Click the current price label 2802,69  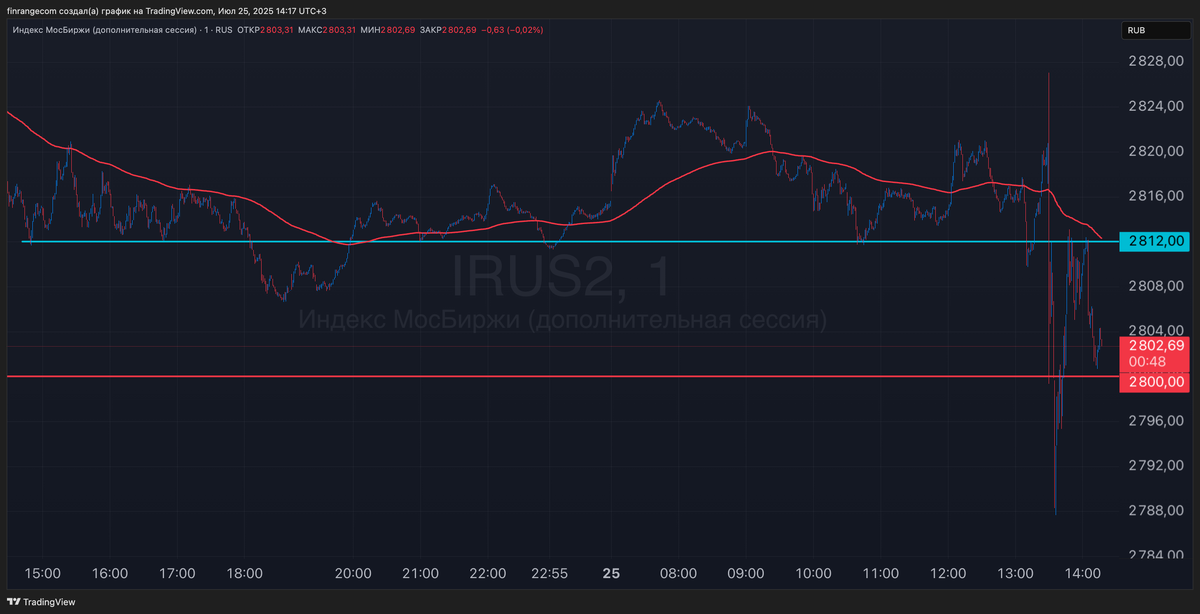point(1156,345)
